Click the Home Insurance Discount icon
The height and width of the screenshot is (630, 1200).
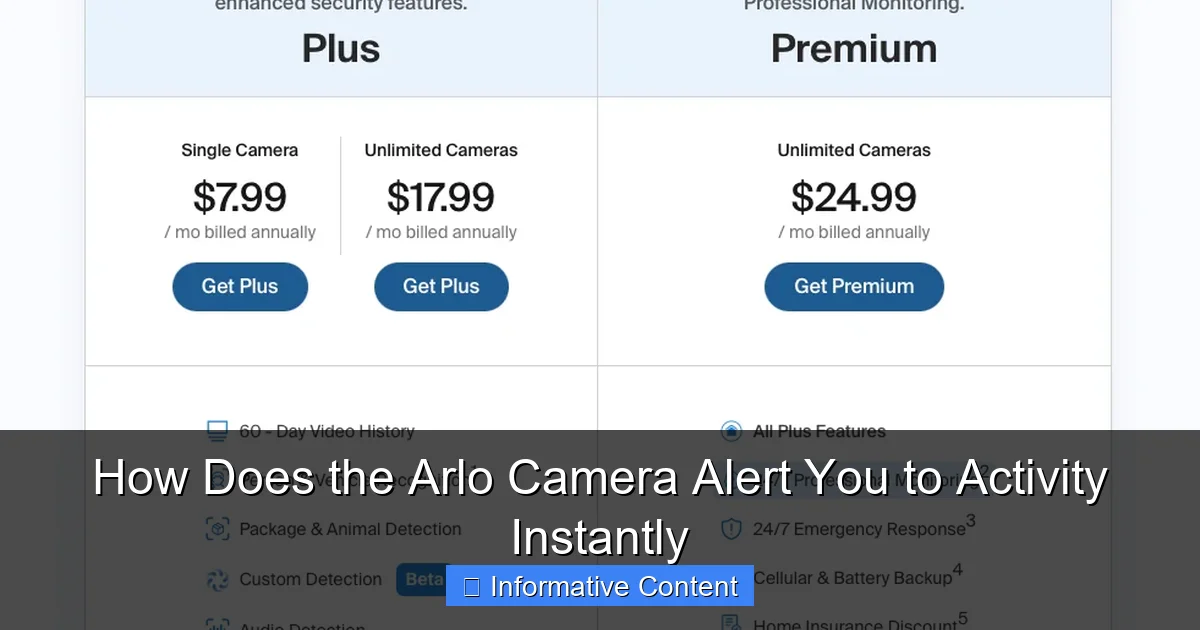click(x=731, y=621)
